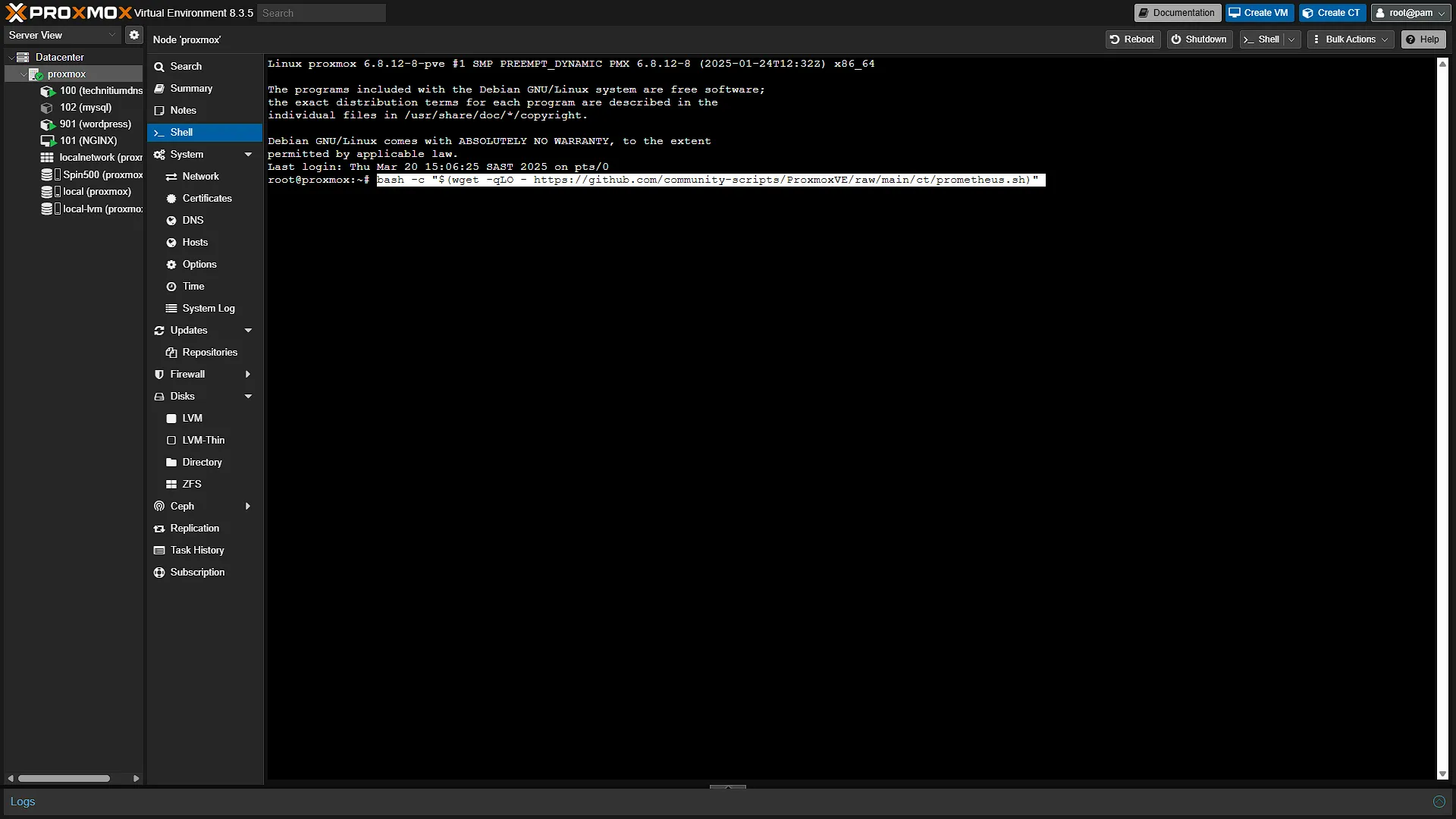Image resolution: width=1456 pixels, height=819 pixels.
Task: Open Task History
Action: click(205, 551)
